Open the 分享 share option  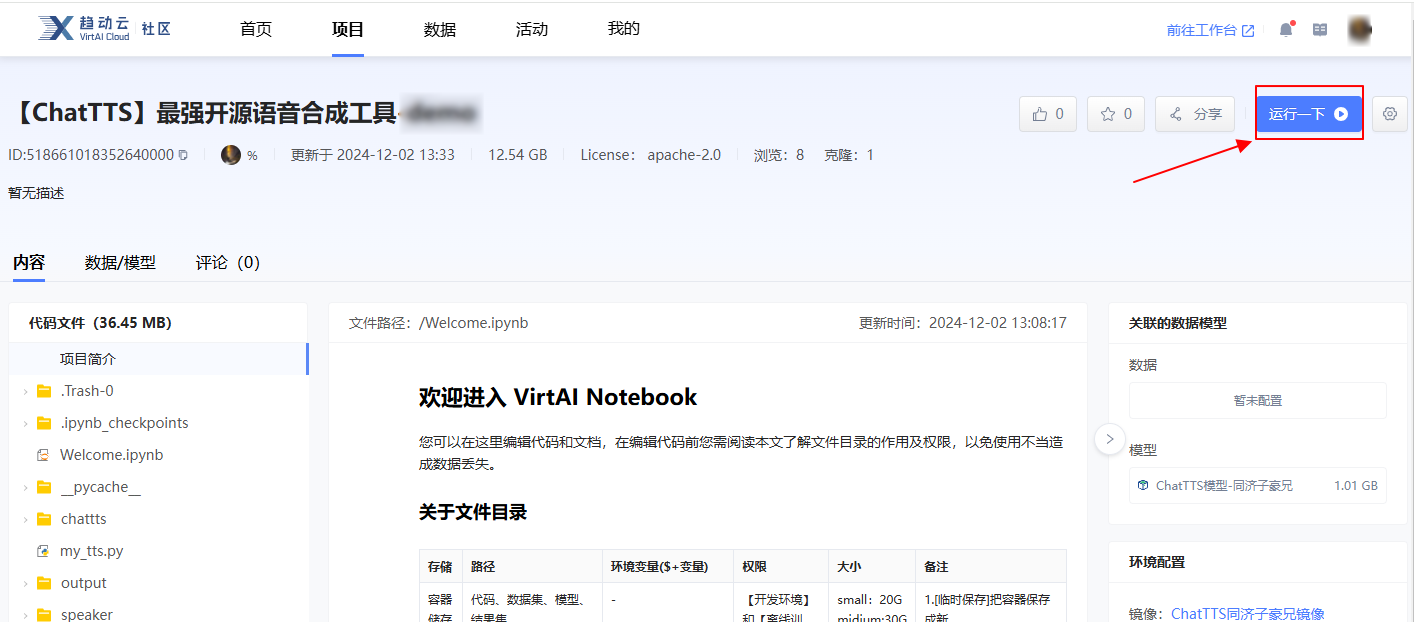tap(1194, 113)
